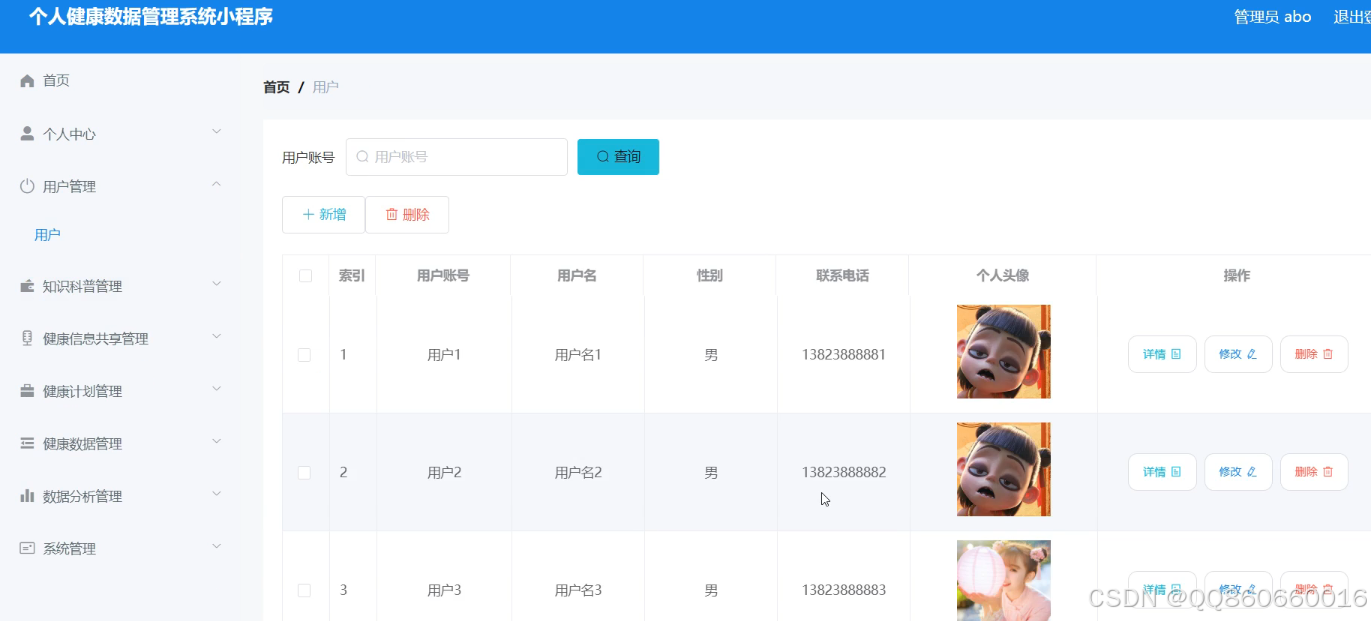1371x621 pixels.
Task: Click 删除 for 用户1 row
Action: pyautogui.click(x=1314, y=354)
